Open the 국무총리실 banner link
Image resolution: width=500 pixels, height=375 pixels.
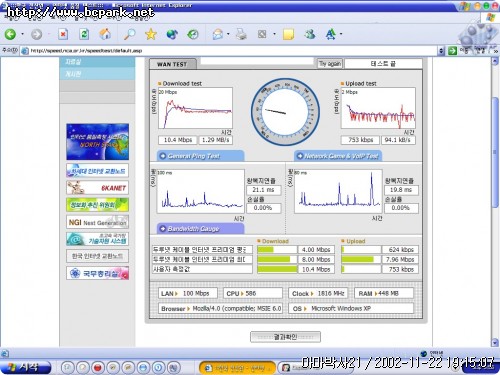[x=97, y=273]
